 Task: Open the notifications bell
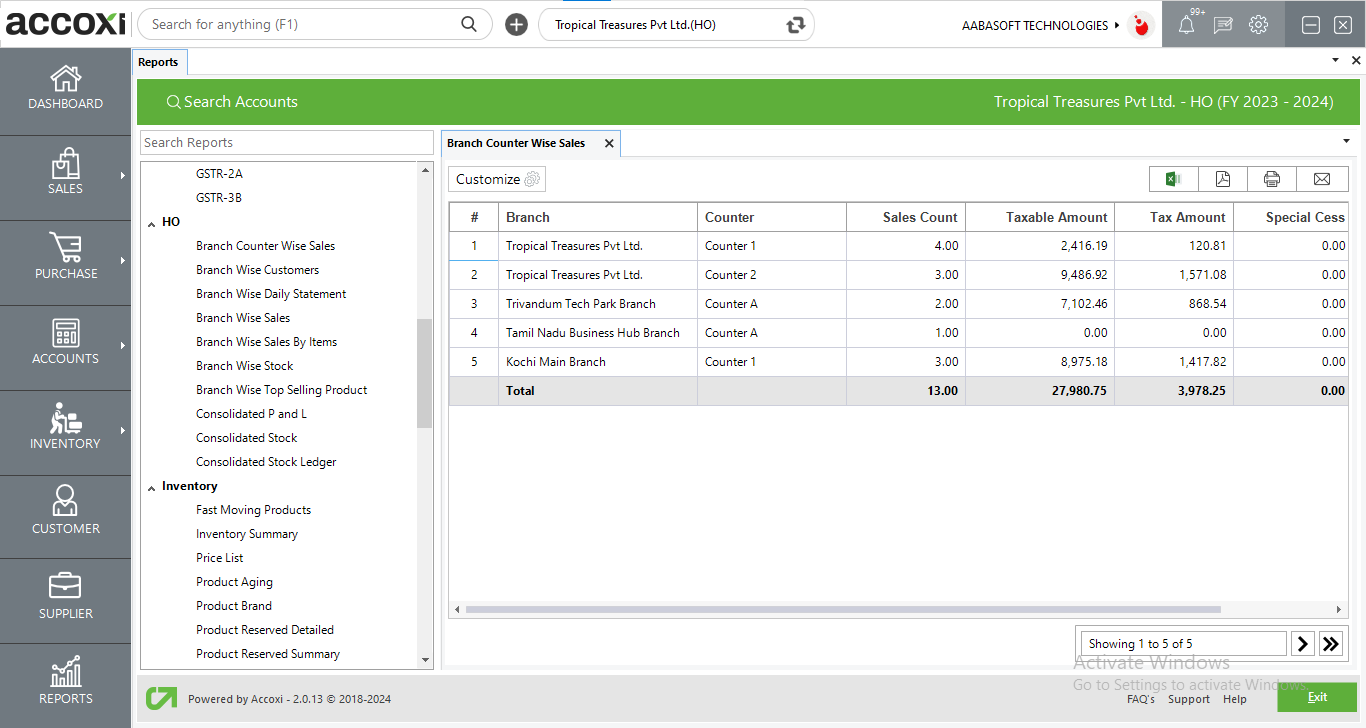[x=1186, y=25]
